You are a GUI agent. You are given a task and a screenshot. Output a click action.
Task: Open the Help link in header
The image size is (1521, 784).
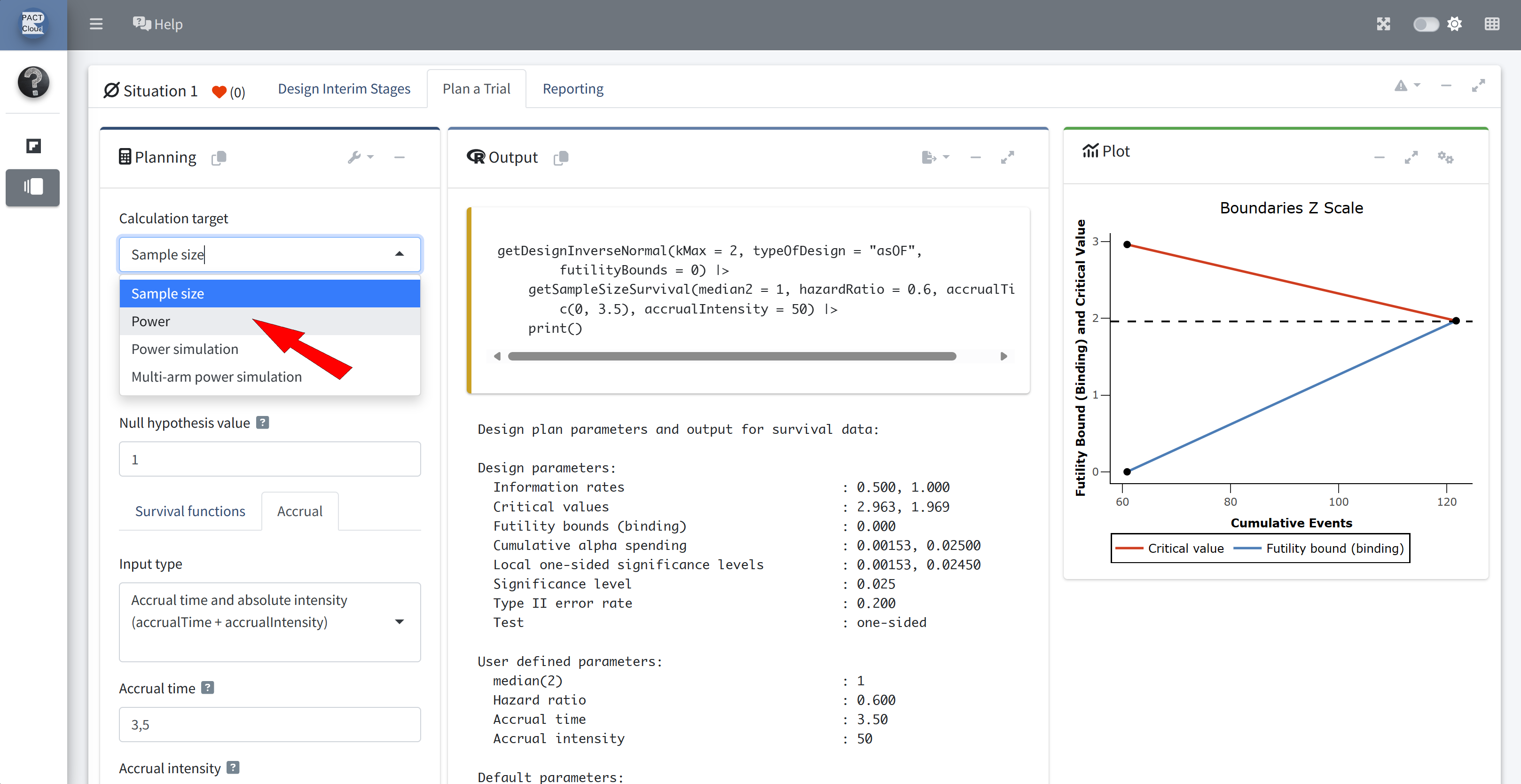click(x=157, y=24)
